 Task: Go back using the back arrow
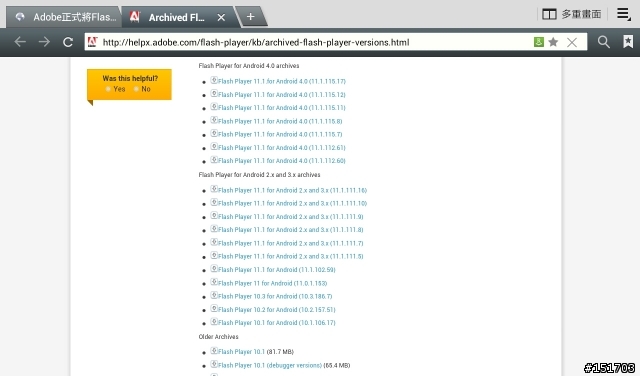click(x=20, y=42)
